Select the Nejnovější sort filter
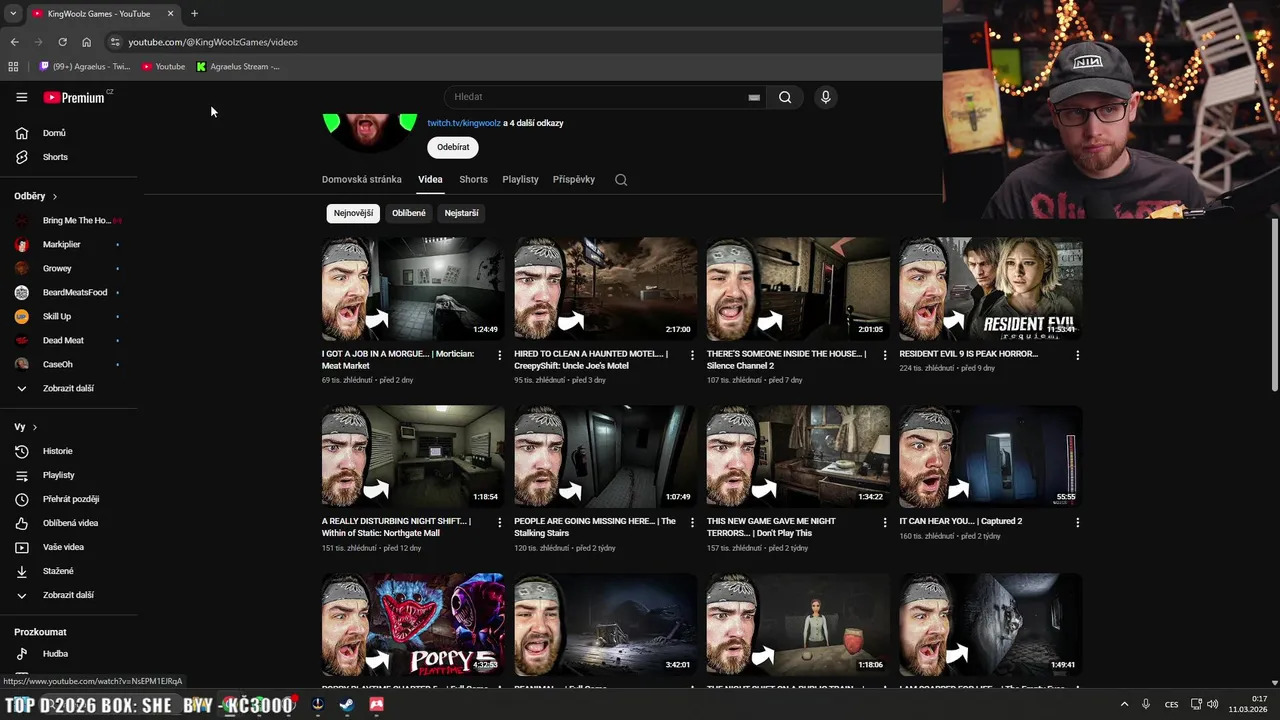This screenshot has width=1280, height=720. coord(353,213)
